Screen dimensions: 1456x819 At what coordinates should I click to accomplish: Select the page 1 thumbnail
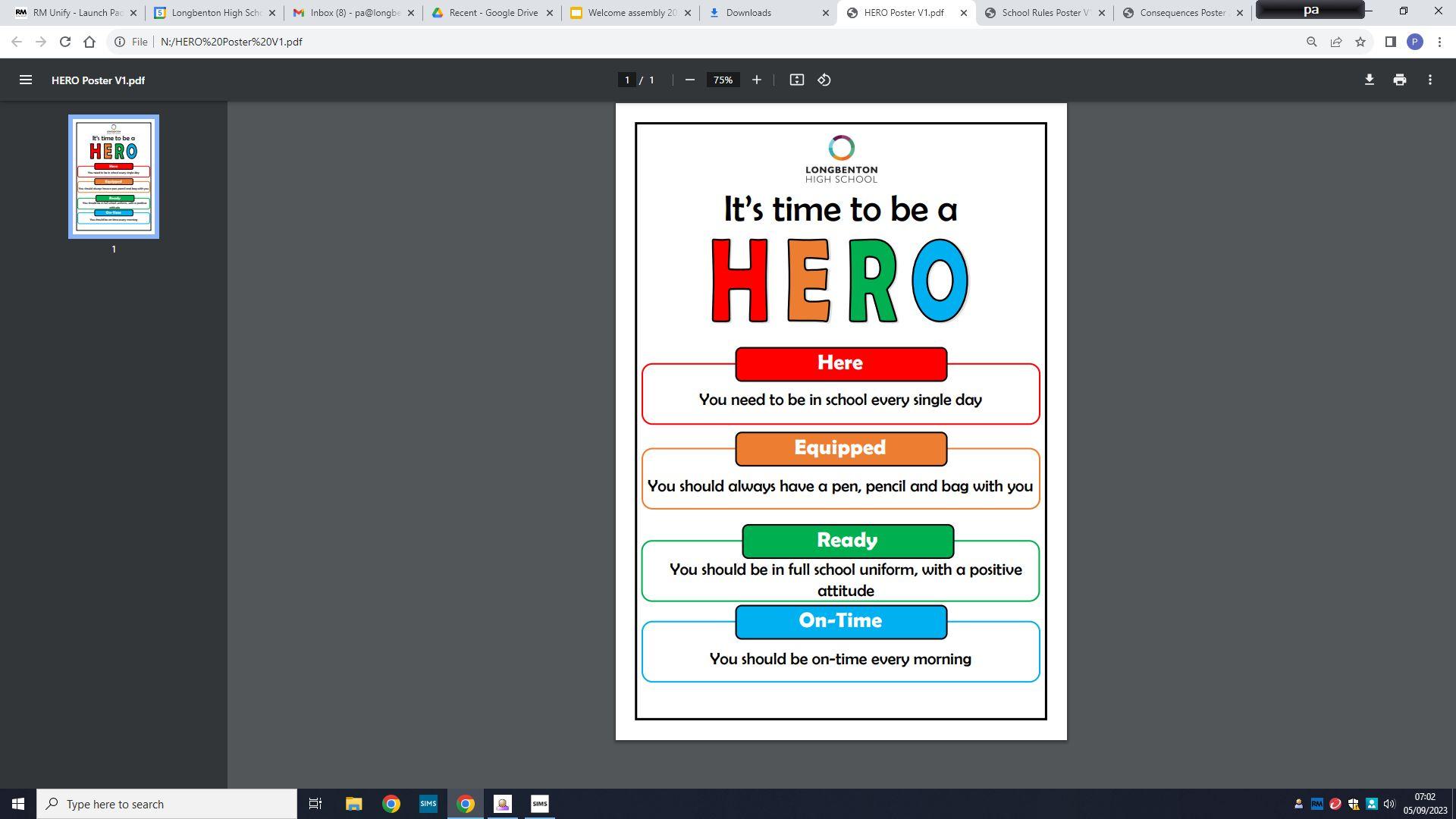click(114, 176)
